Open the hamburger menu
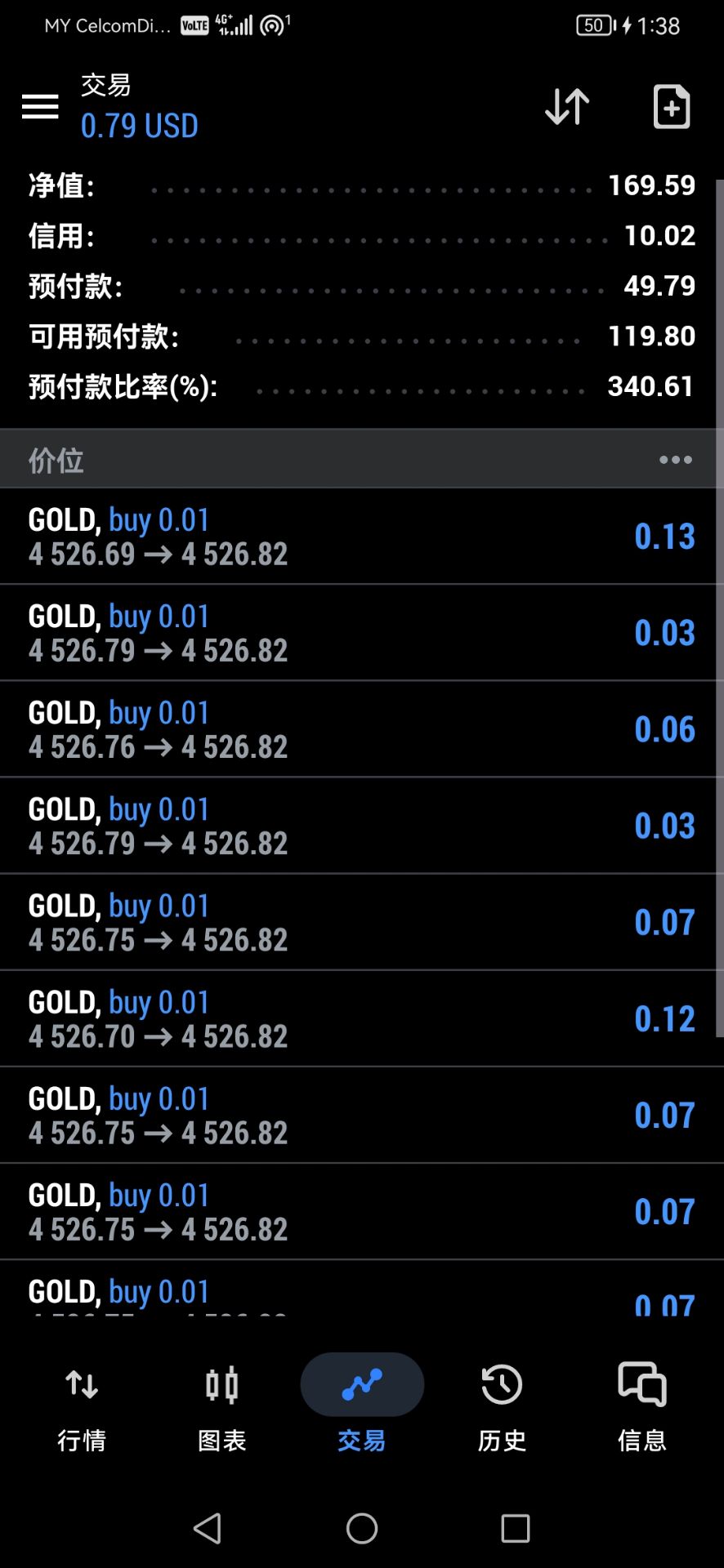 pyautogui.click(x=40, y=106)
